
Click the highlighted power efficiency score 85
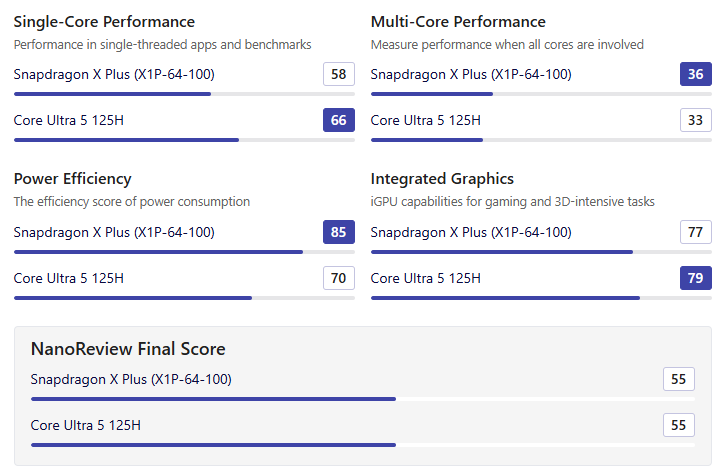click(339, 232)
